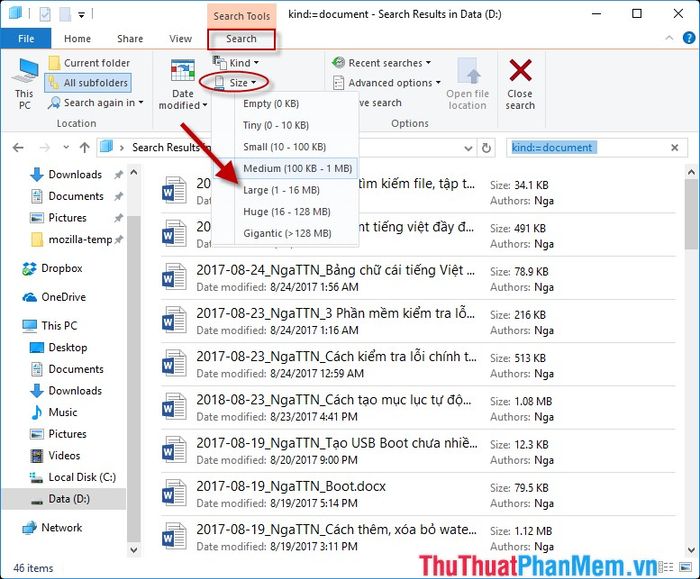The height and width of the screenshot is (579, 700).
Task: Open the File ribbon tab
Action: 26,39
